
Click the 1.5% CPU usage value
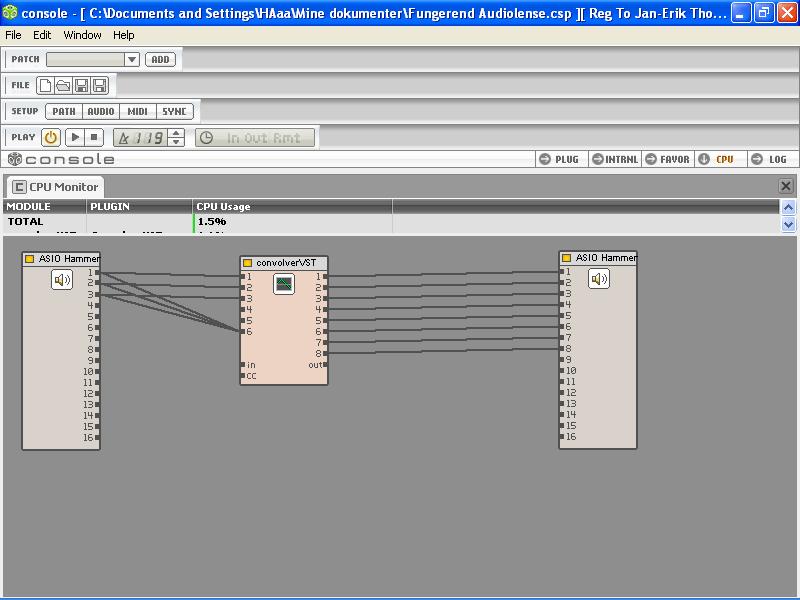point(212,221)
